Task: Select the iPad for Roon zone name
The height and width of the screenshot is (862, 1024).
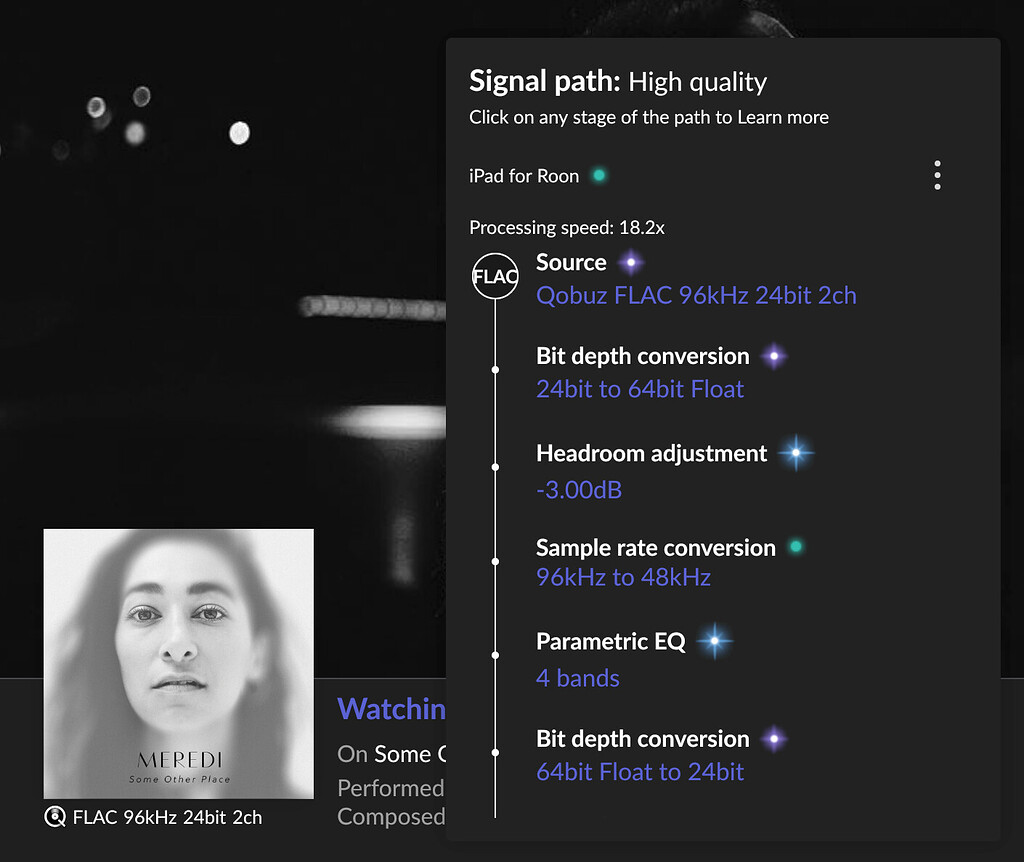Action: pyautogui.click(x=524, y=174)
